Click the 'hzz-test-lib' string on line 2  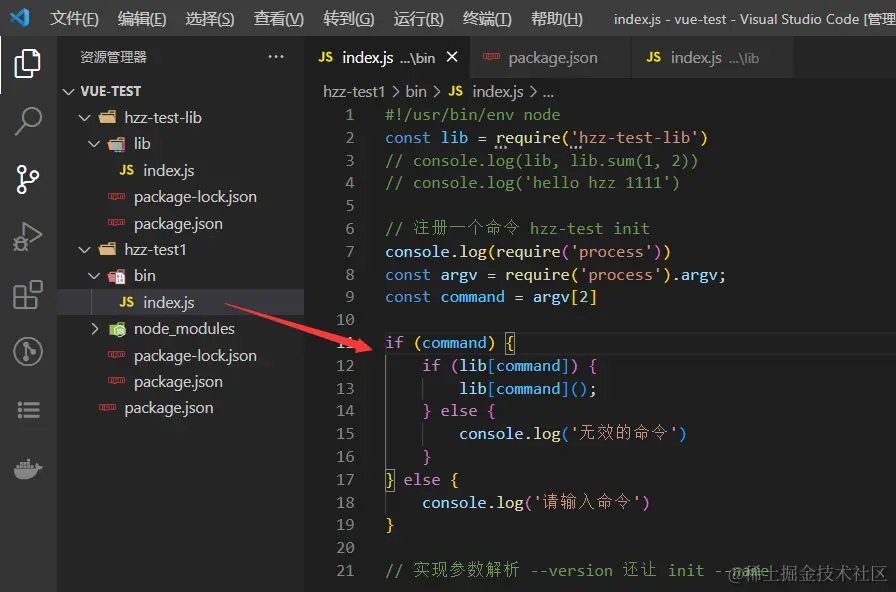click(x=635, y=138)
